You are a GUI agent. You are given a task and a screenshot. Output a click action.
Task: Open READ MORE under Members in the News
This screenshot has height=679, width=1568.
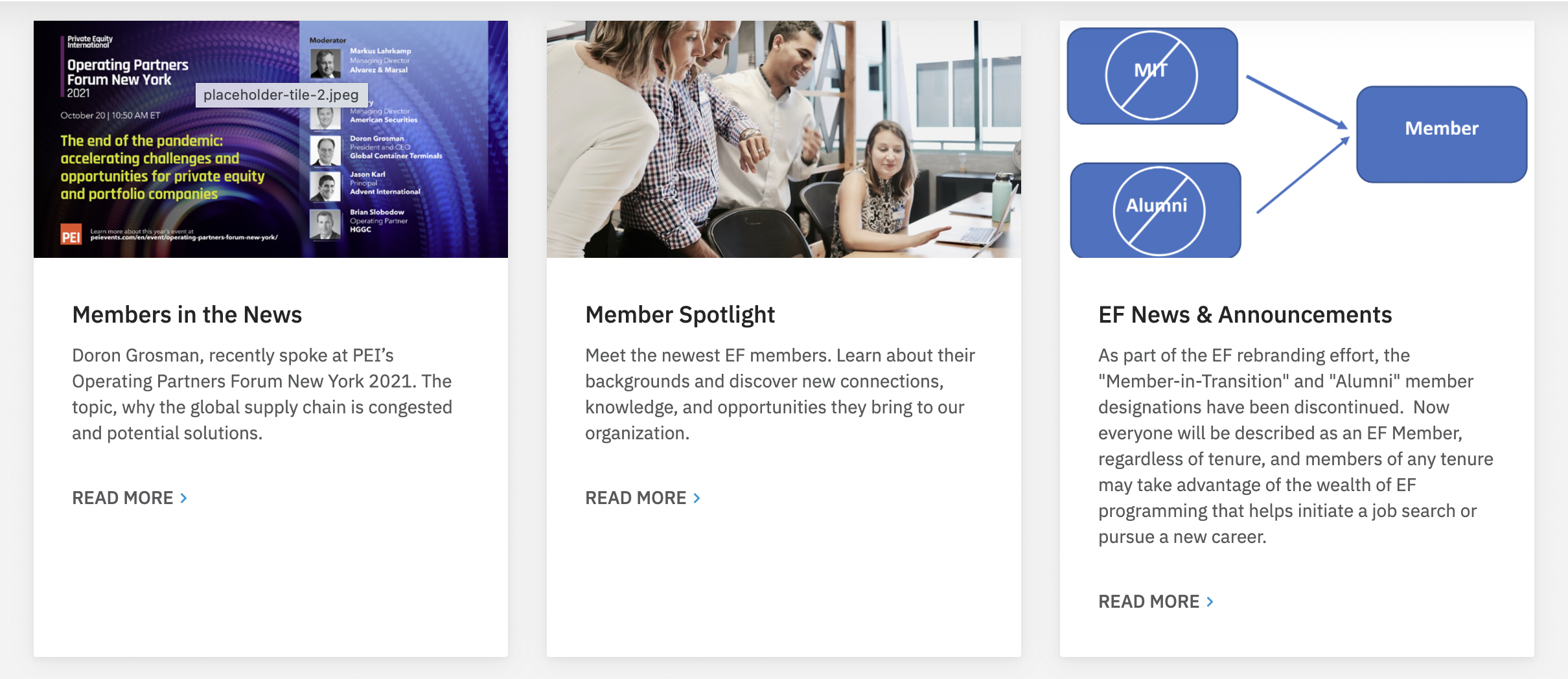123,498
